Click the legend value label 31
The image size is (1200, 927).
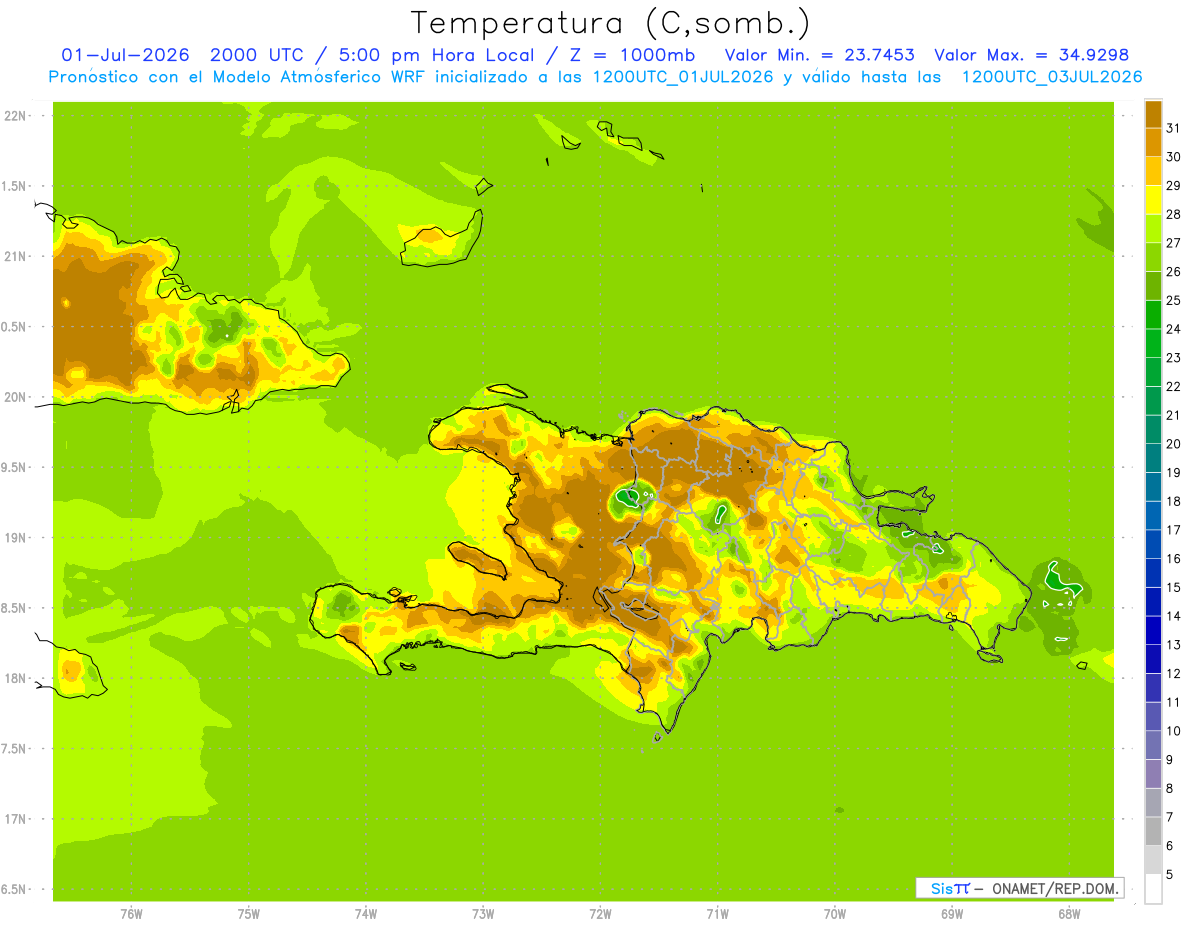(x=1173, y=128)
